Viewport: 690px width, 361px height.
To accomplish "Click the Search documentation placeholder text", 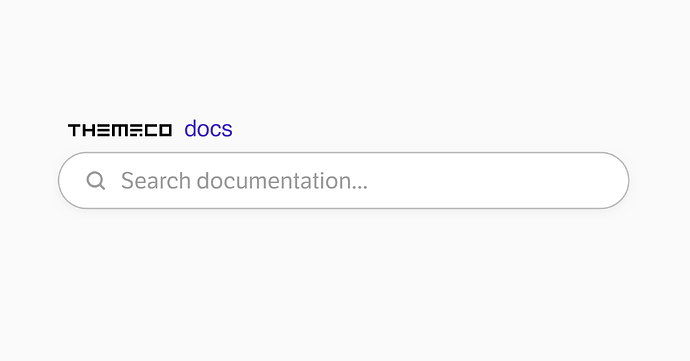I will tap(244, 180).
